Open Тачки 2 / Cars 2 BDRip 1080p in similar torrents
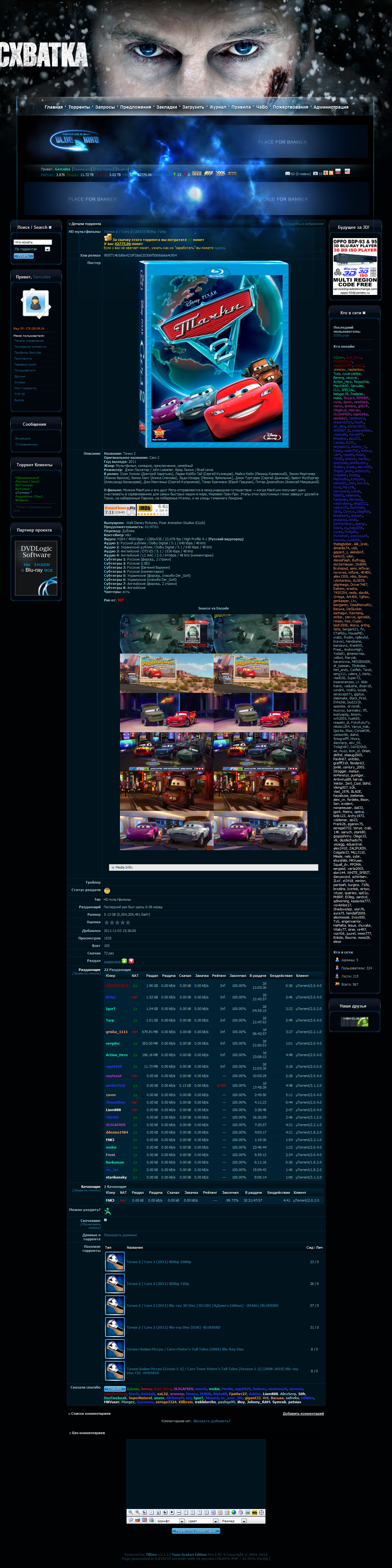The width and height of the screenshot is (392, 1568). [x=158, y=1261]
